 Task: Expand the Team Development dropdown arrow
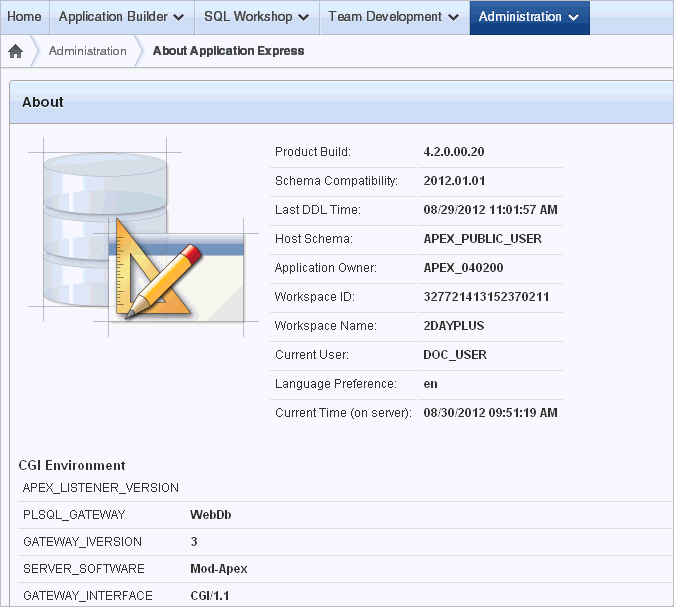453,18
